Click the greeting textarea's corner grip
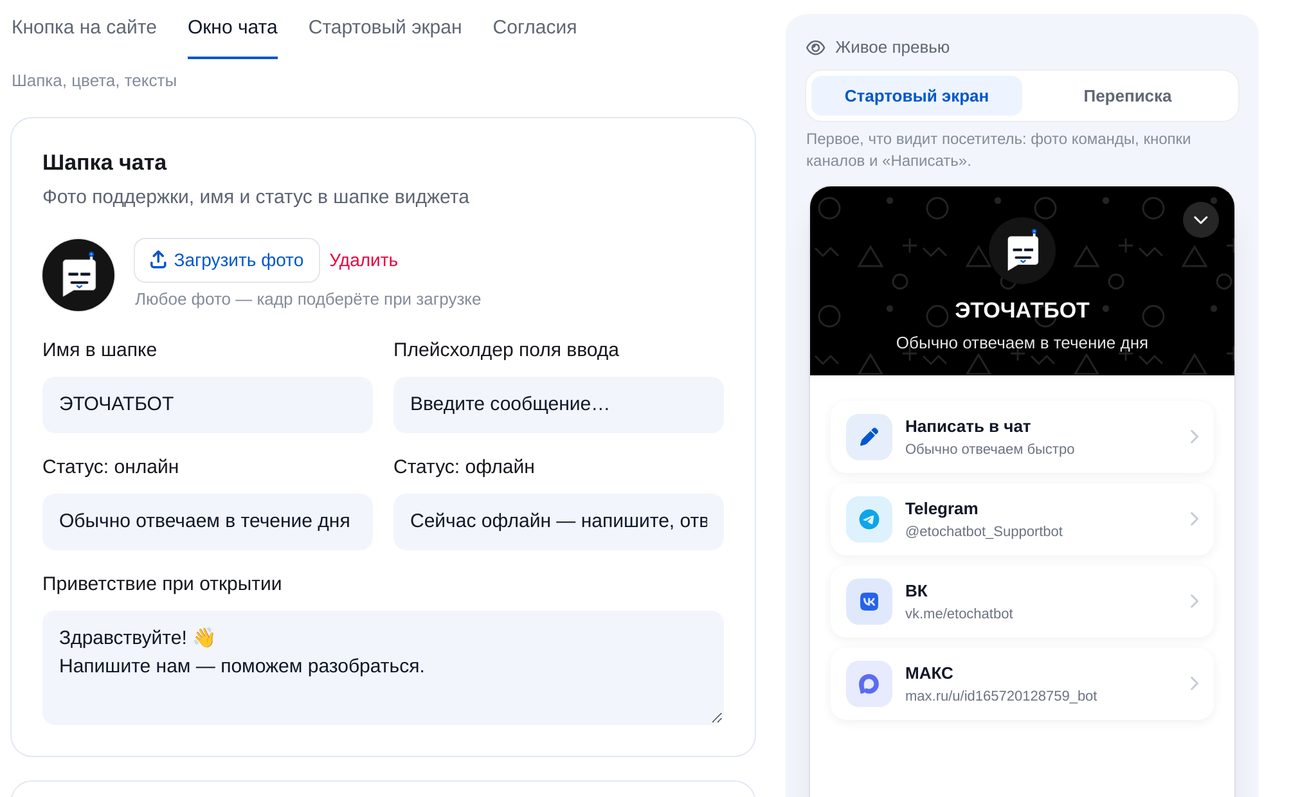Screen dimensions: 1300x797 click(x=717, y=717)
